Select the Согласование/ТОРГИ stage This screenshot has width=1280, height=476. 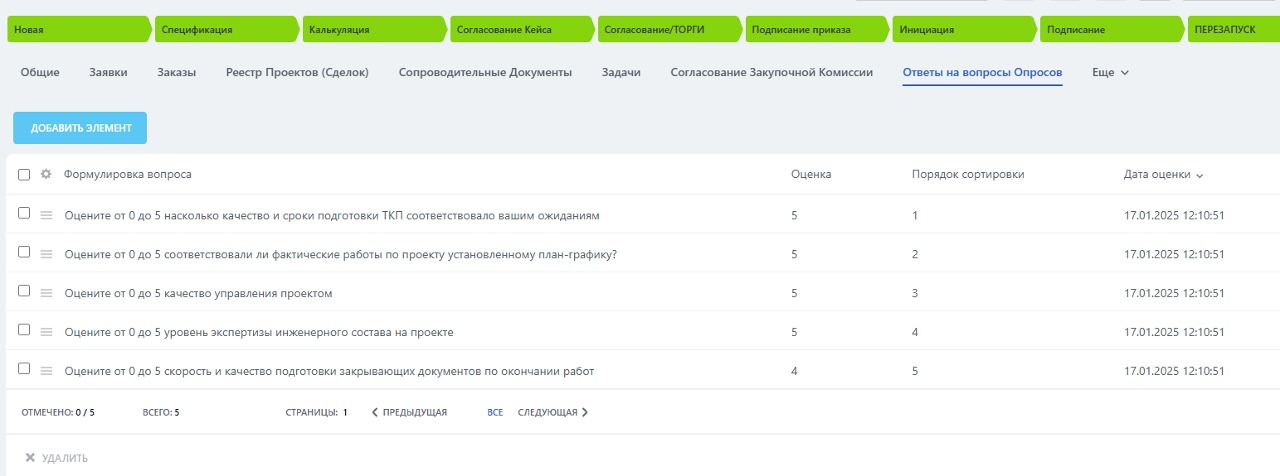click(x=672, y=30)
